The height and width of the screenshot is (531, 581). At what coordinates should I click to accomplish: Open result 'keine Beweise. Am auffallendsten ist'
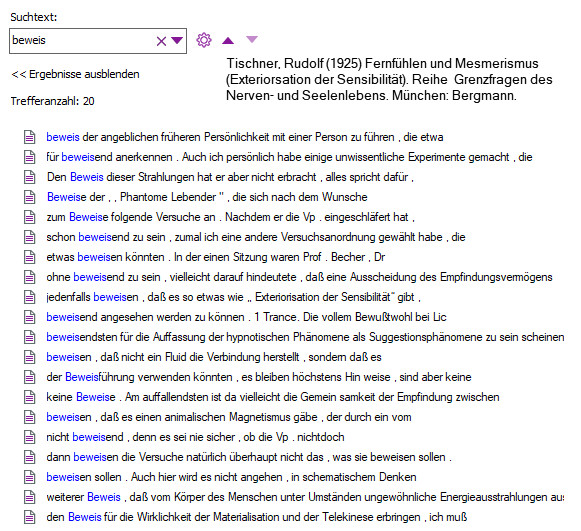tap(273, 397)
